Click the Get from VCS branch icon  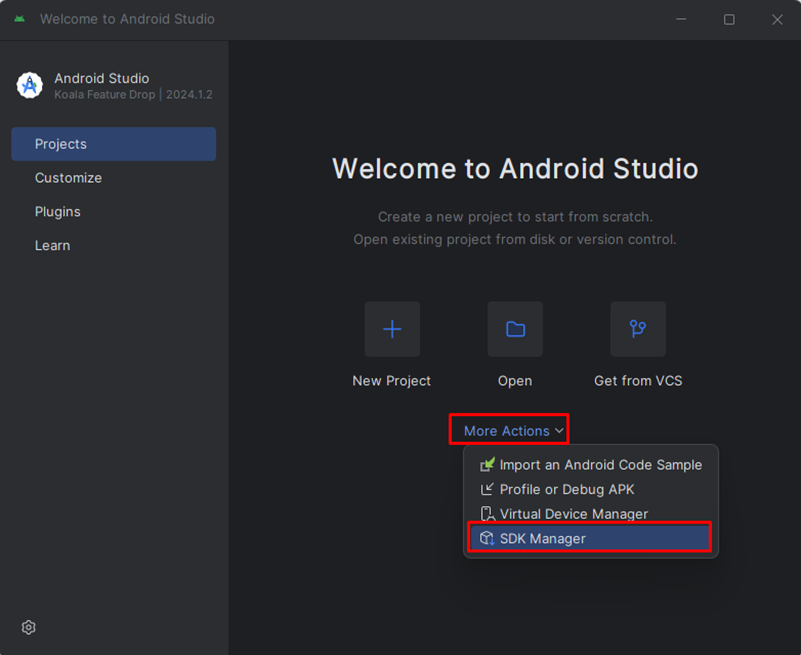638,329
